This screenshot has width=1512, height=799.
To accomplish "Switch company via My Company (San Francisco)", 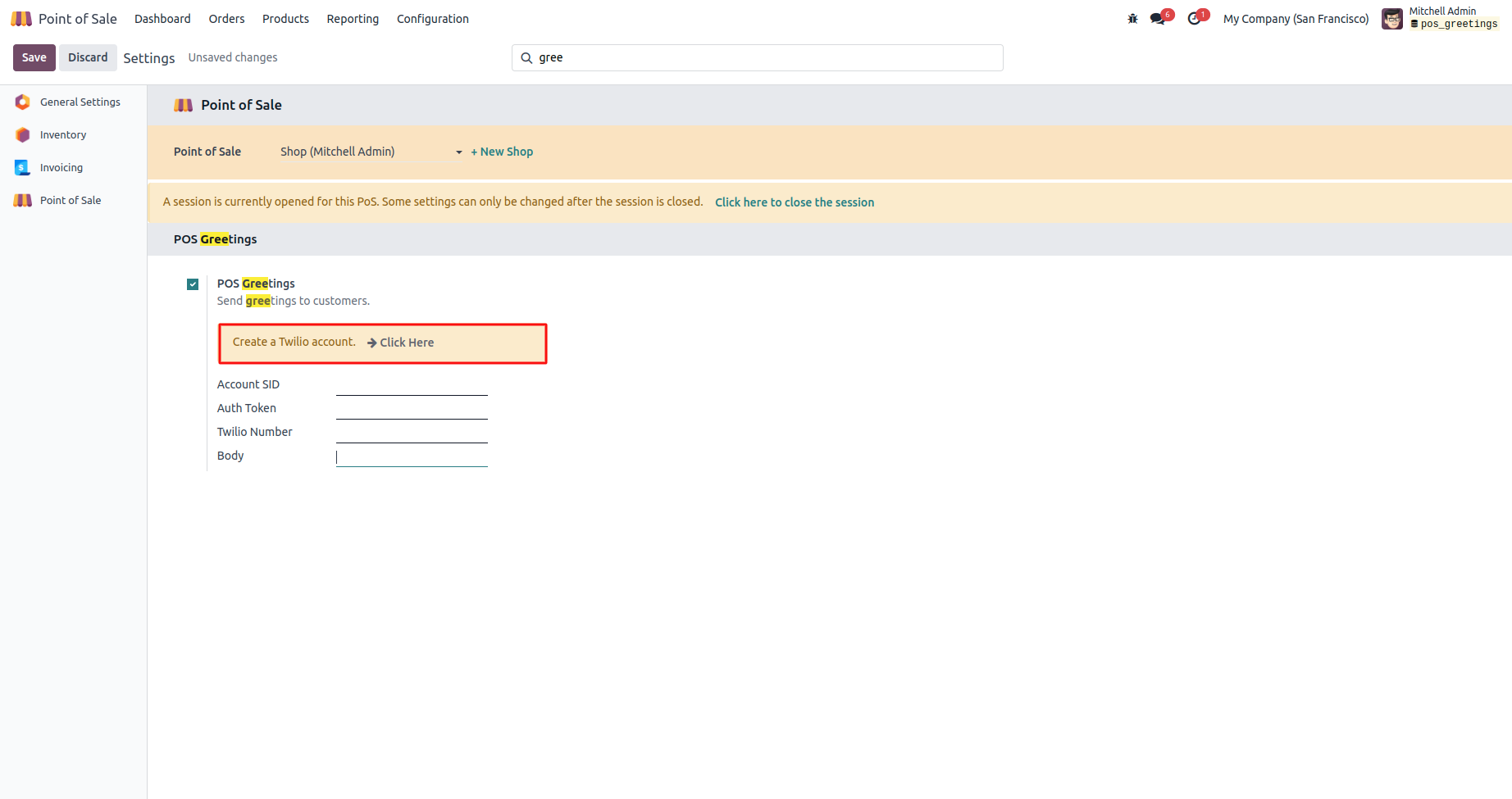I will [1296, 18].
